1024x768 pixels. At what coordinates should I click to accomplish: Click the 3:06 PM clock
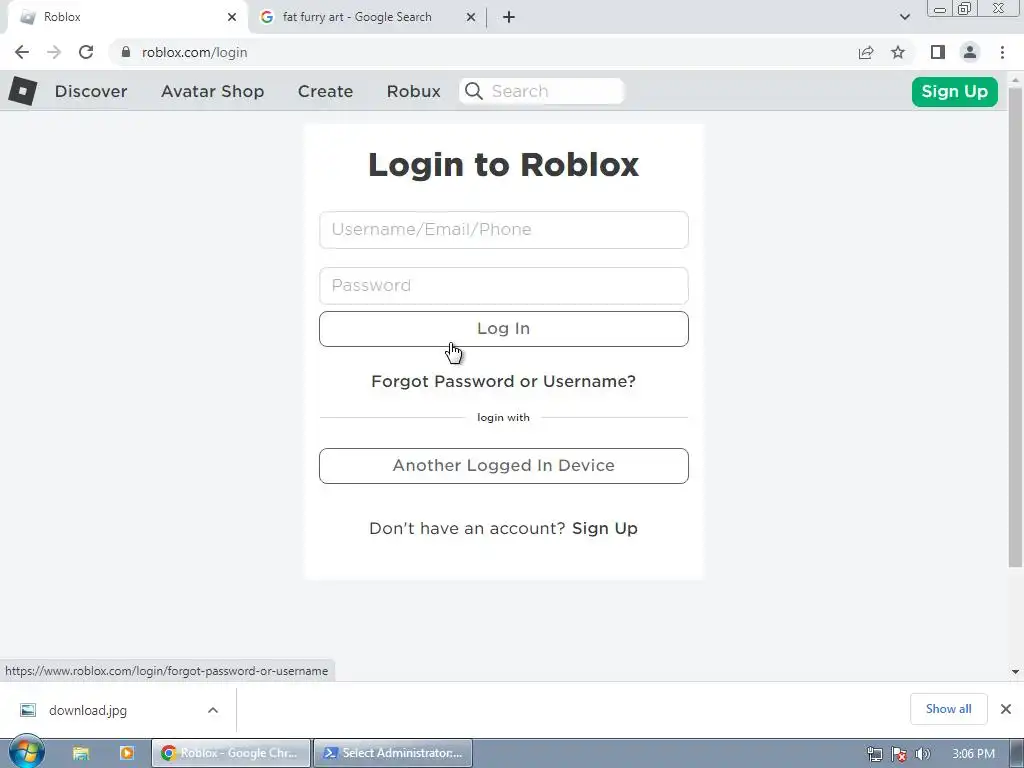973,754
